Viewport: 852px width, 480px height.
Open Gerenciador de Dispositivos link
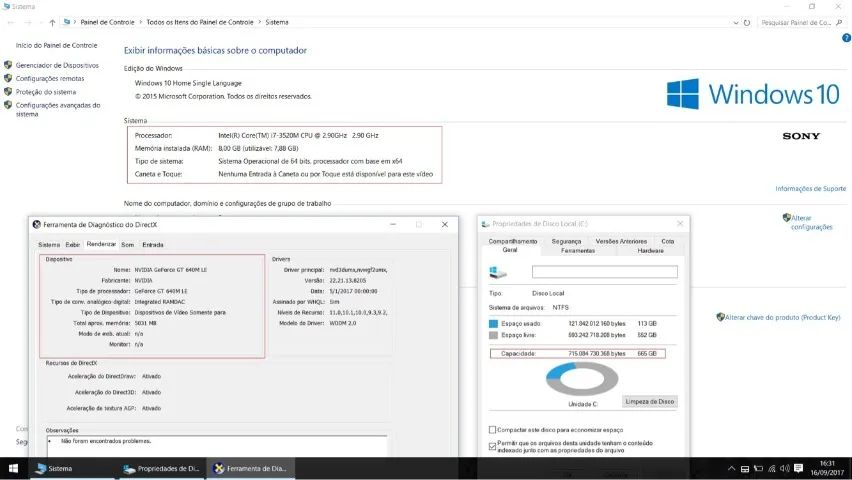(x=57, y=65)
